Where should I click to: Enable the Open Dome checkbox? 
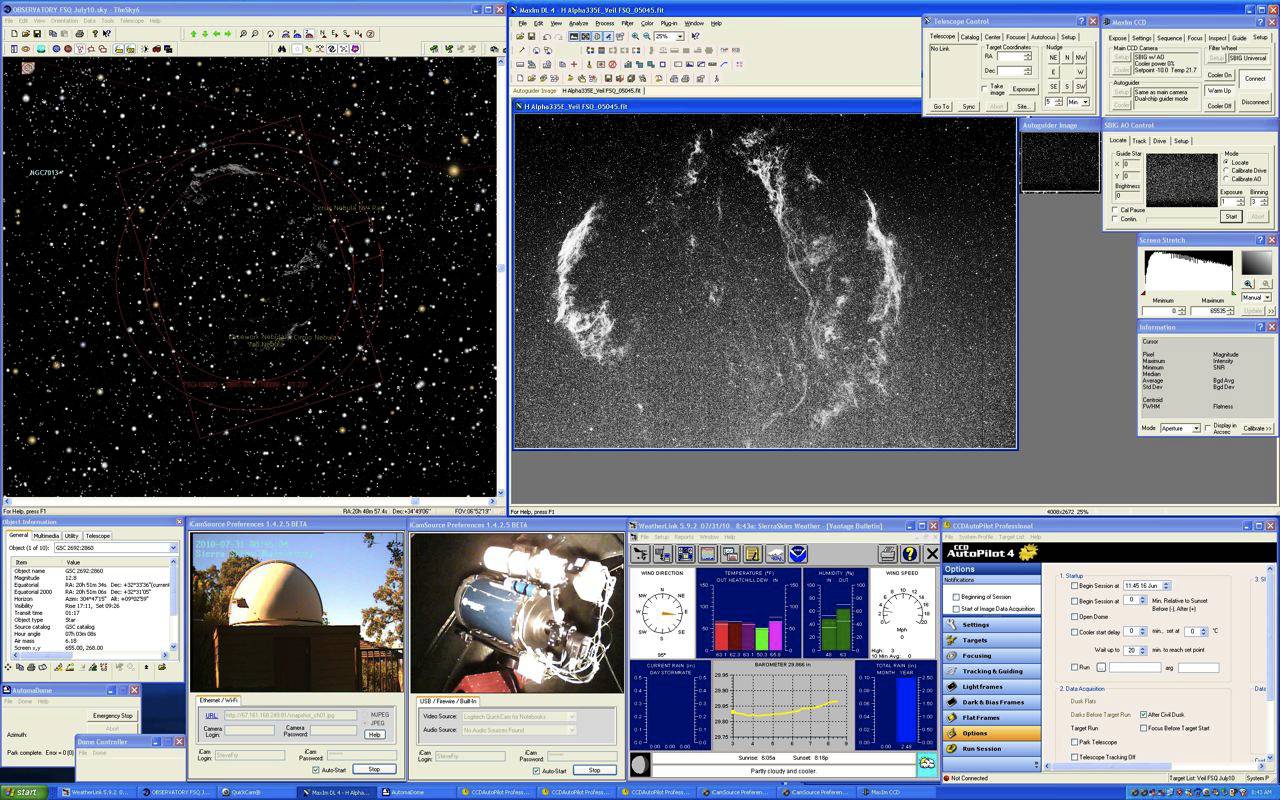[x=1075, y=617]
